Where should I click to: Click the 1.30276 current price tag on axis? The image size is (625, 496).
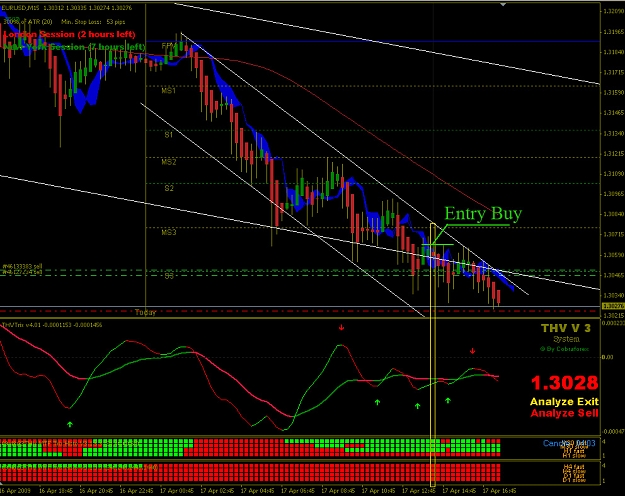click(613, 306)
